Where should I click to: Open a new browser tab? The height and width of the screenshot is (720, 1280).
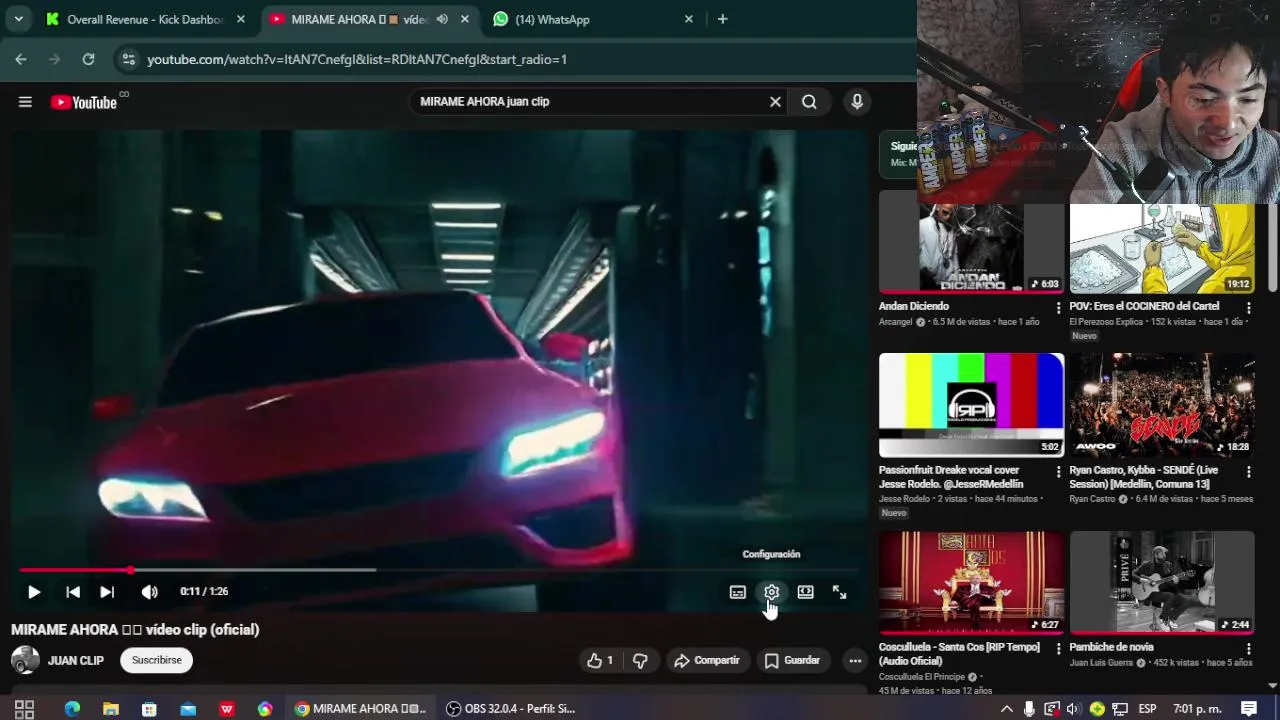point(723,19)
